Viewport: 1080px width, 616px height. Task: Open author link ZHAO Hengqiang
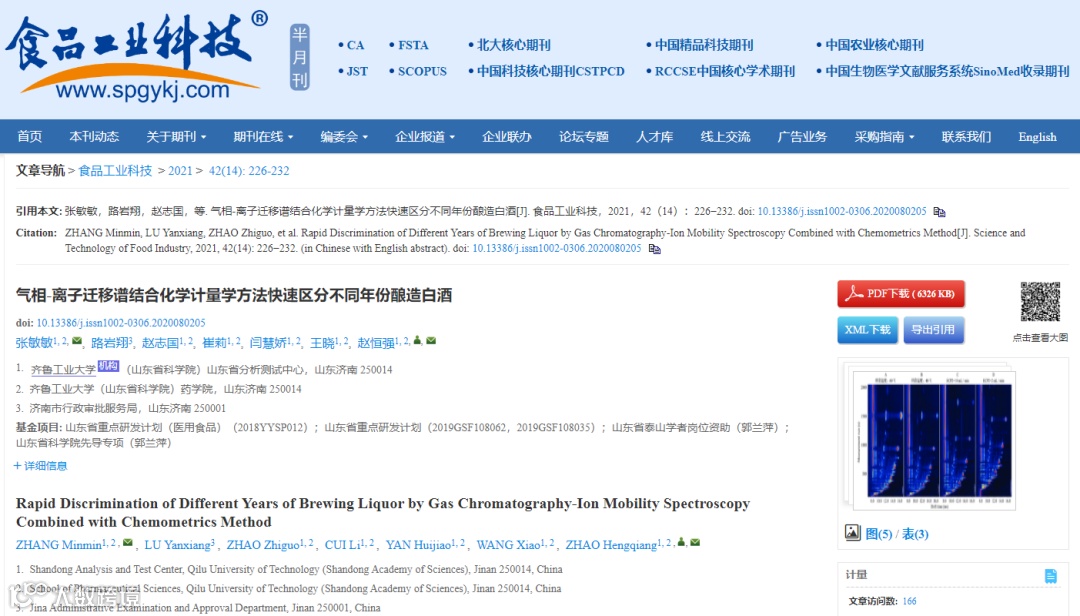[611, 545]
